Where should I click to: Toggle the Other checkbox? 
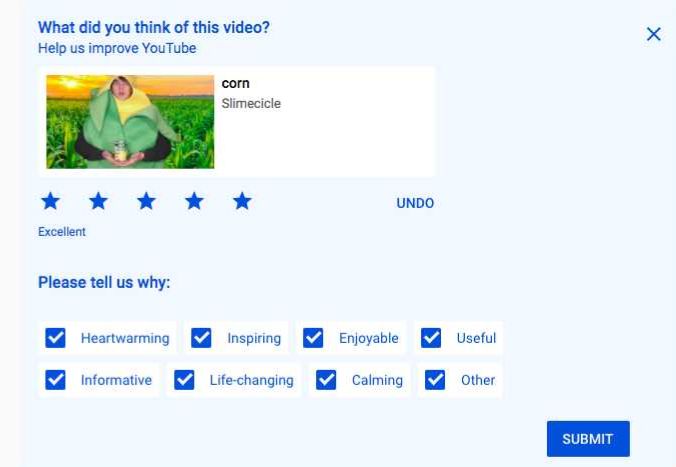pos(435,380)
